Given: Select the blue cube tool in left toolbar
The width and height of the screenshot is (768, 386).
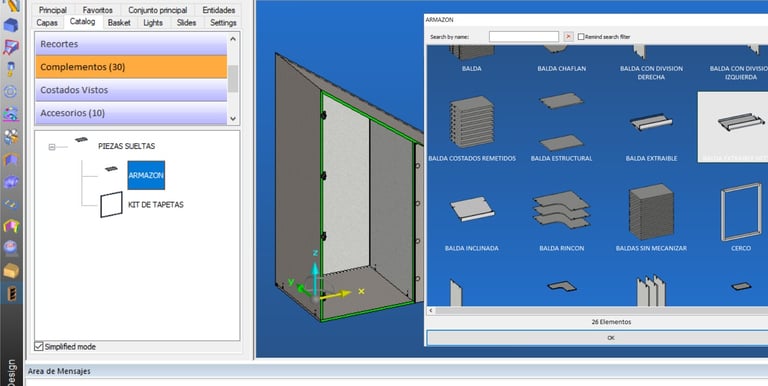Looking at the screenshot, I should [x=11, y=25].
